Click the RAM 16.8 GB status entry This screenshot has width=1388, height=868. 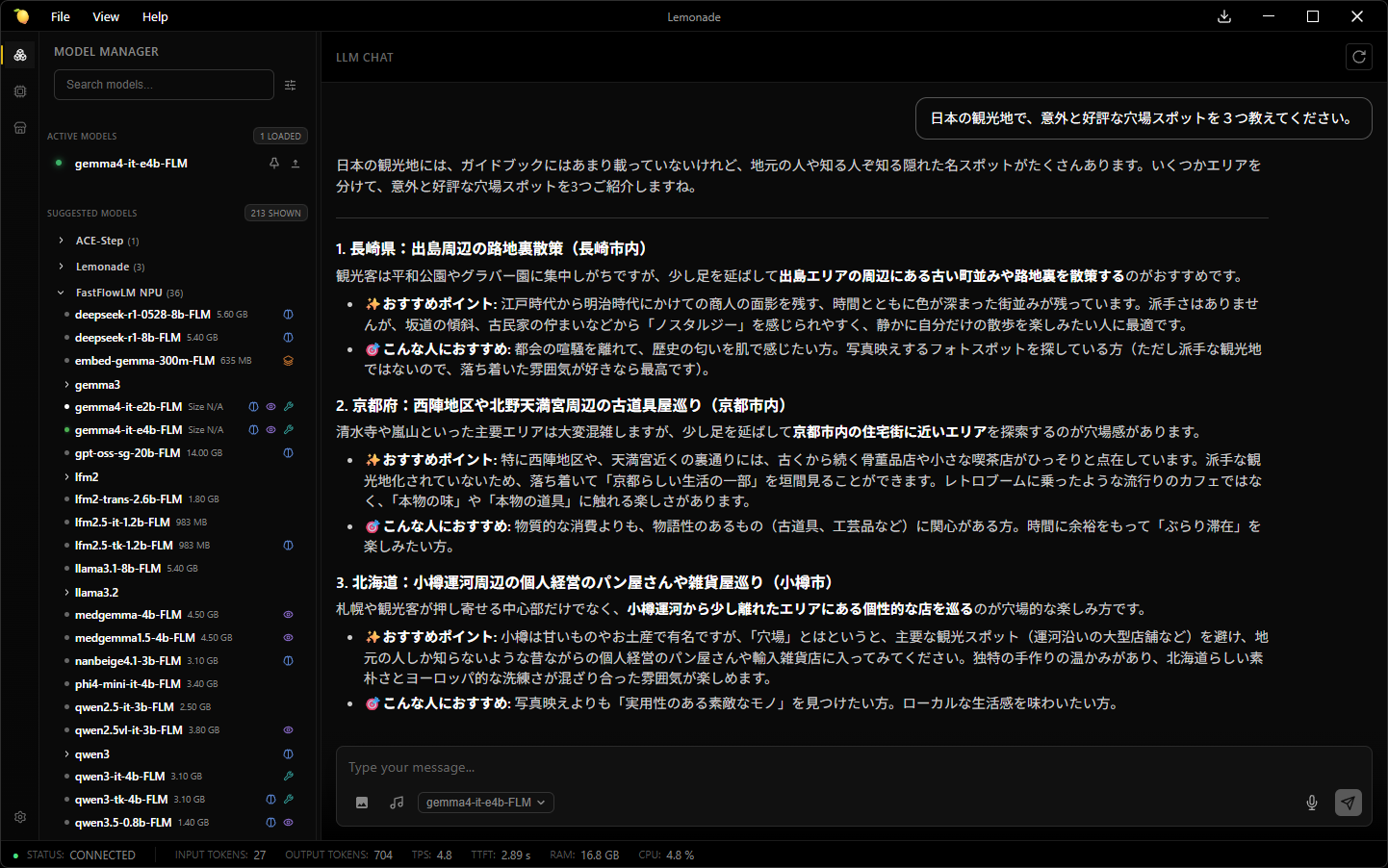pos(584,855)
